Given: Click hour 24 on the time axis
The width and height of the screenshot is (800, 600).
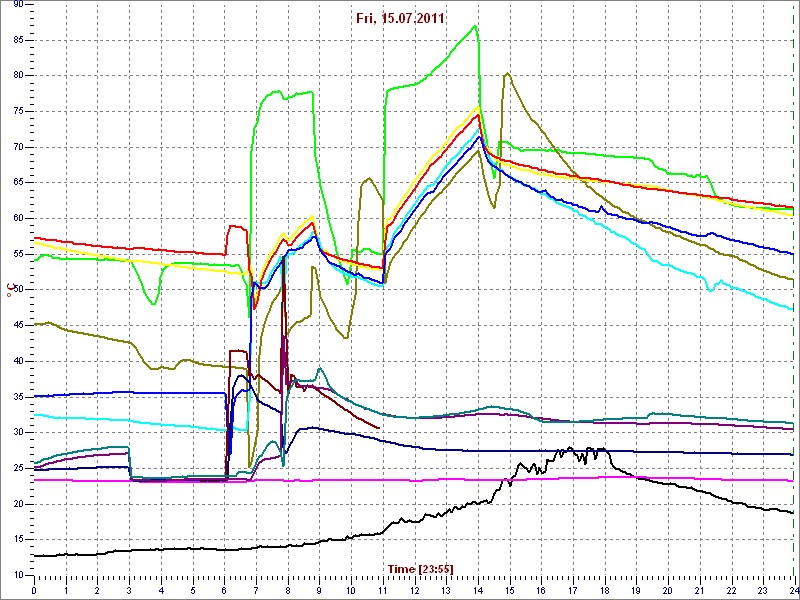Looking at the screenshot, I should pyautogui.click(x=793, y=590).
